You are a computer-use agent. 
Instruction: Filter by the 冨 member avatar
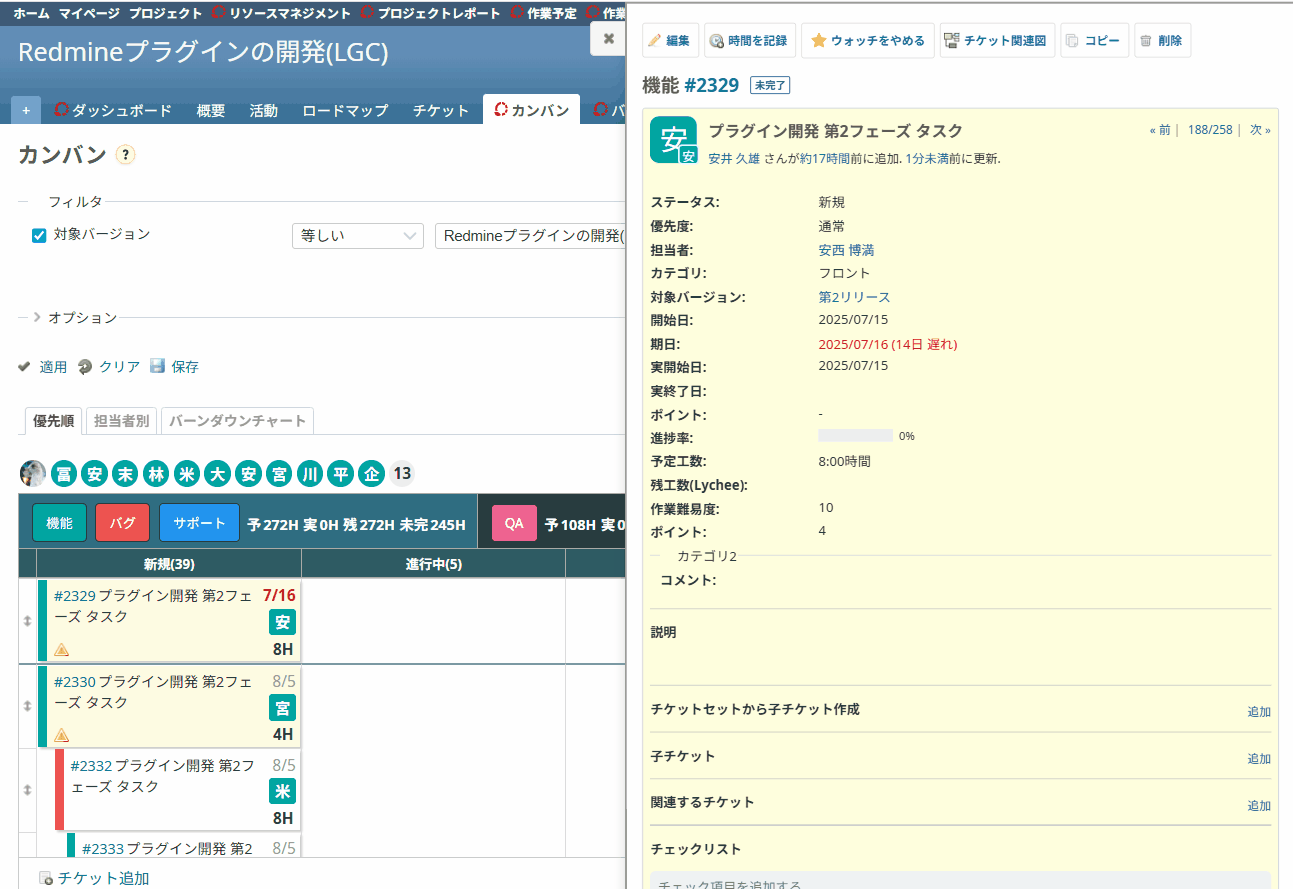coord(64,474)
